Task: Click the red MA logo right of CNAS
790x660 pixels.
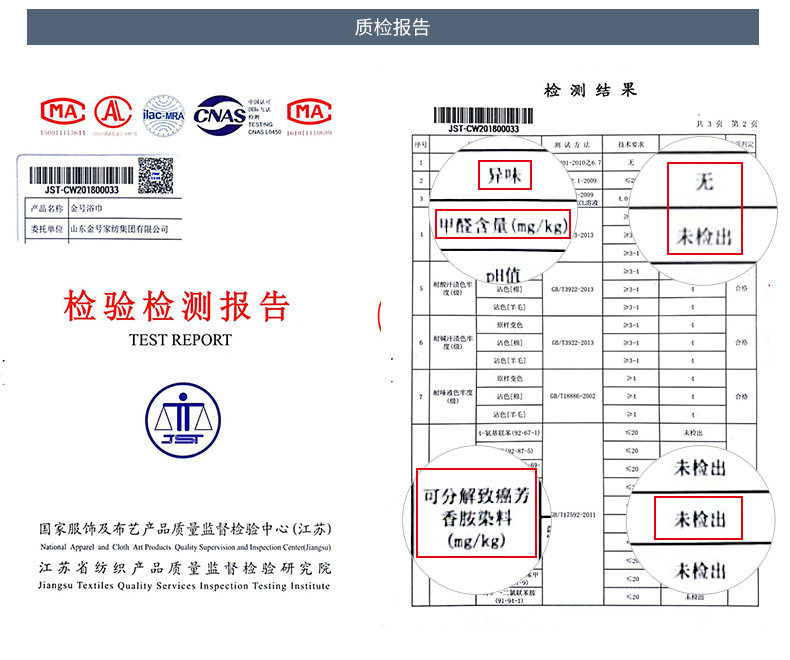Action: (309, 112)
